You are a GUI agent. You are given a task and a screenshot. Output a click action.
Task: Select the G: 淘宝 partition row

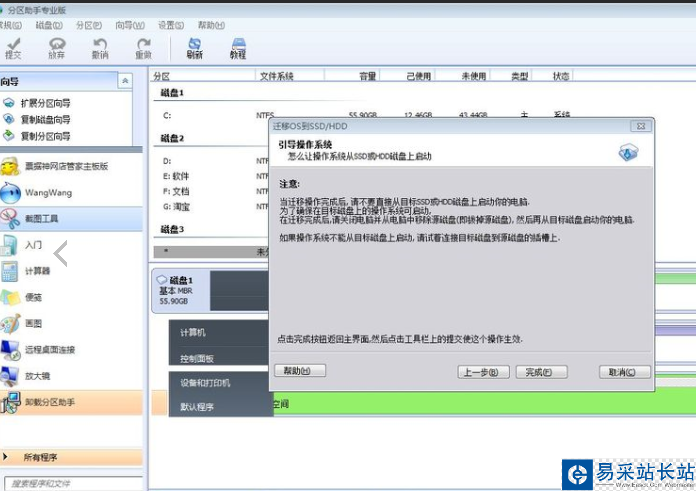point(211,206)
